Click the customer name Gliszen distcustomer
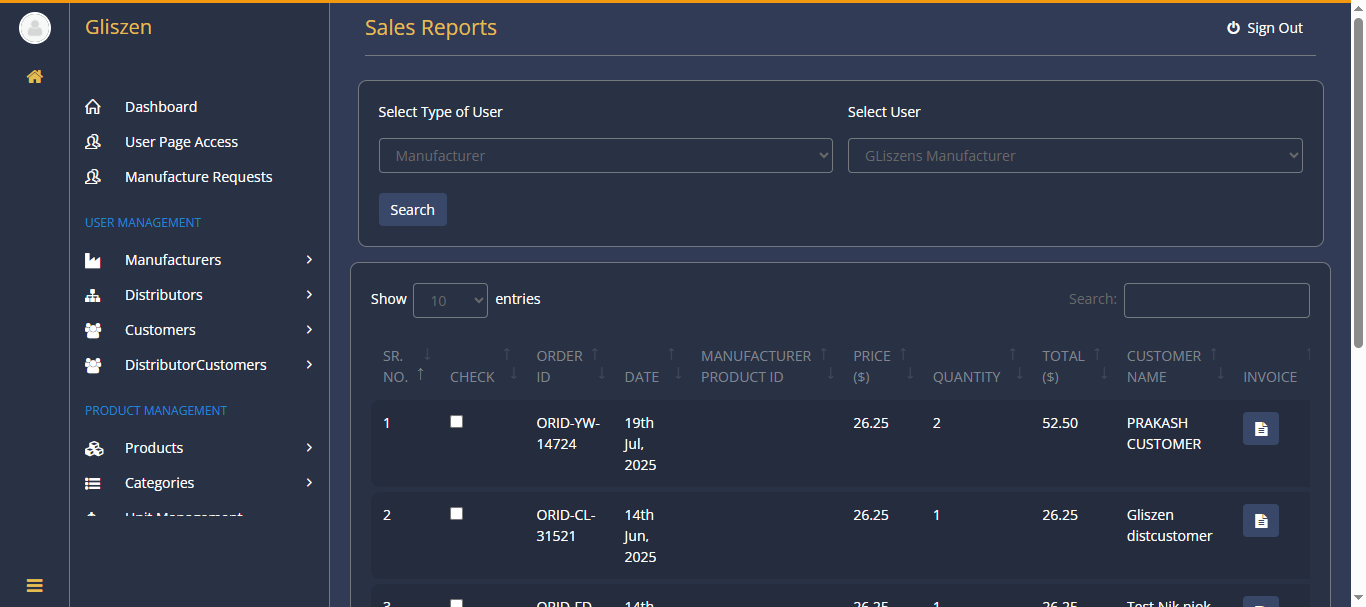The image size is (1366, 607). pos(1169,525)
